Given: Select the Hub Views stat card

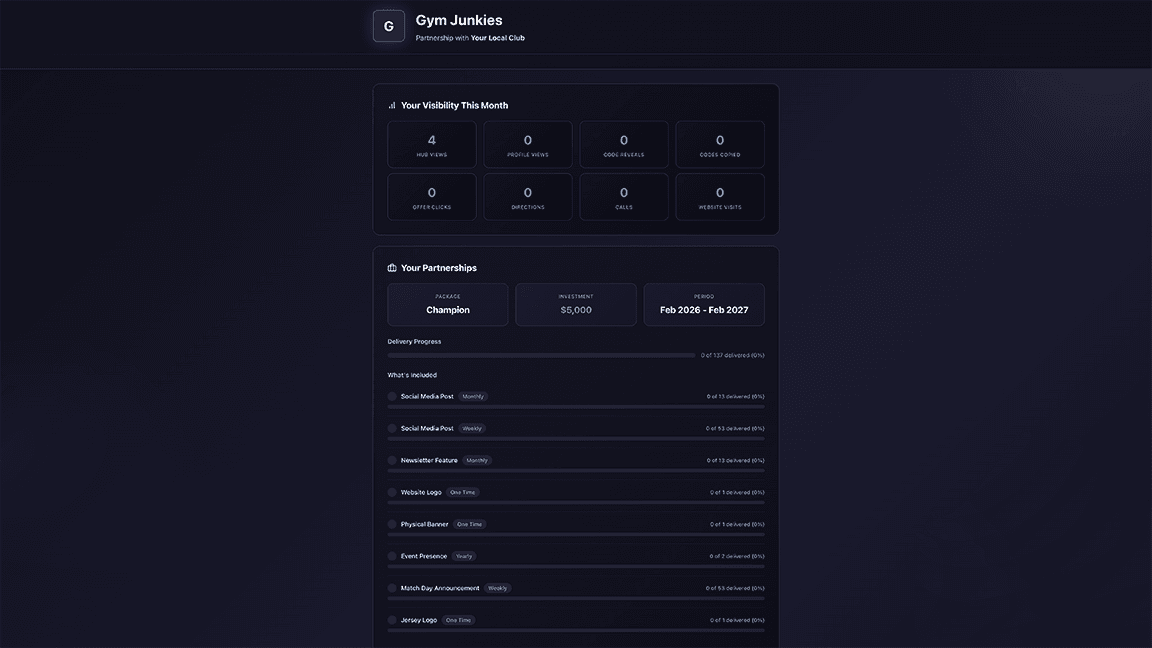Looking at the screenshot, I should [432, 145].
